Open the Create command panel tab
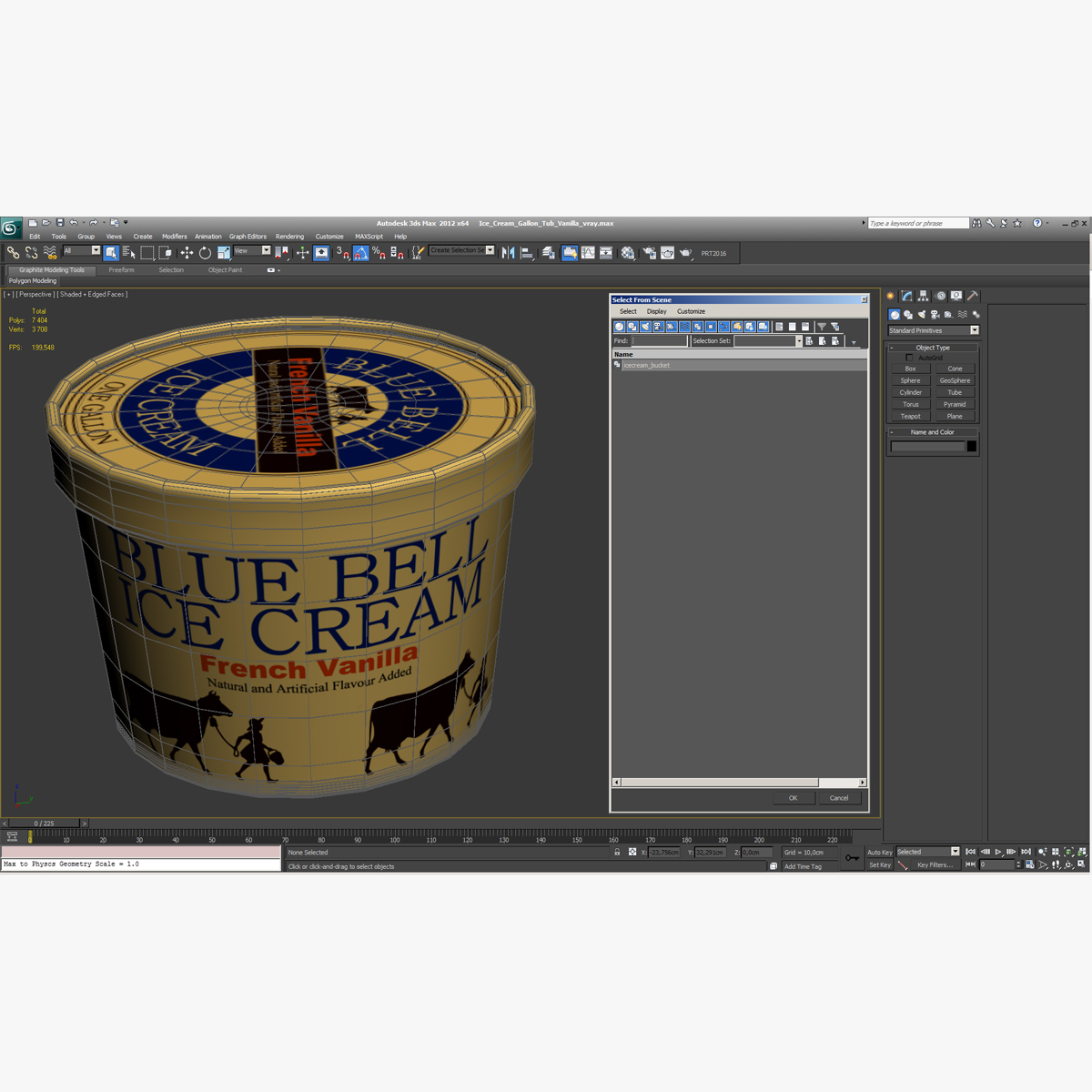 point(891,296)
